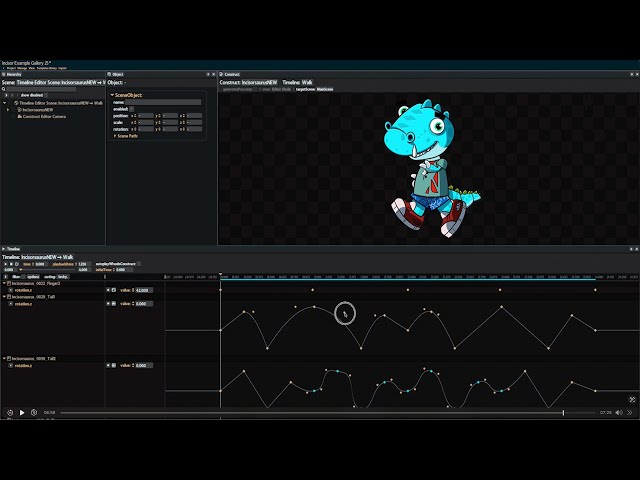Collapse the Incisorsaurus Tail2 track
Screen dimensions: 640x480
click(x=4, y=358)
